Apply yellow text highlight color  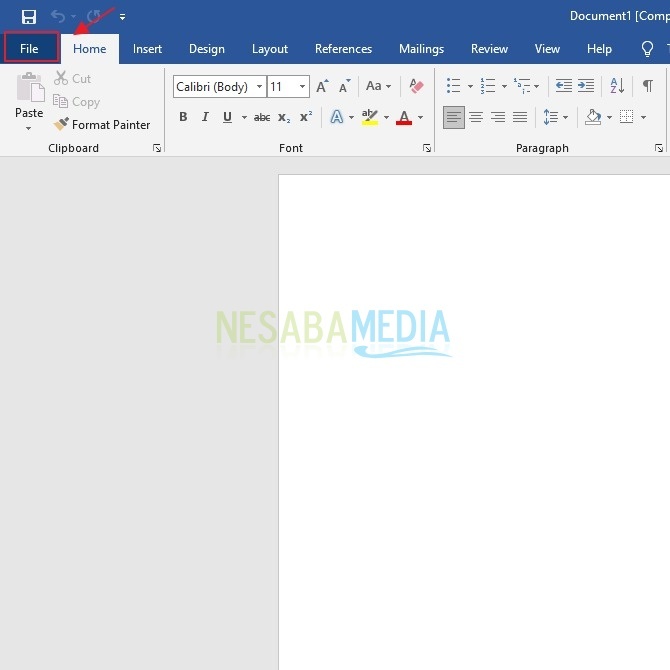point(370,117)
